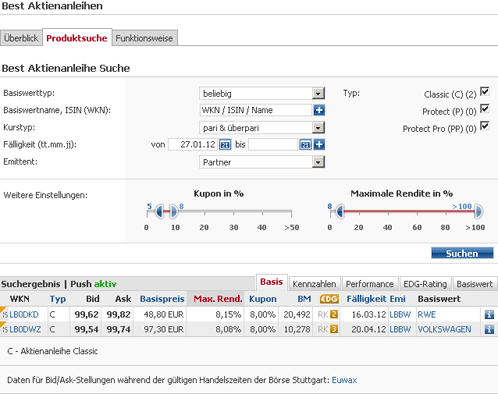This screenshot has width=498, height=394.
Task: Click the EDG rating badge of LB0DWZ
Action: (334, 329)
